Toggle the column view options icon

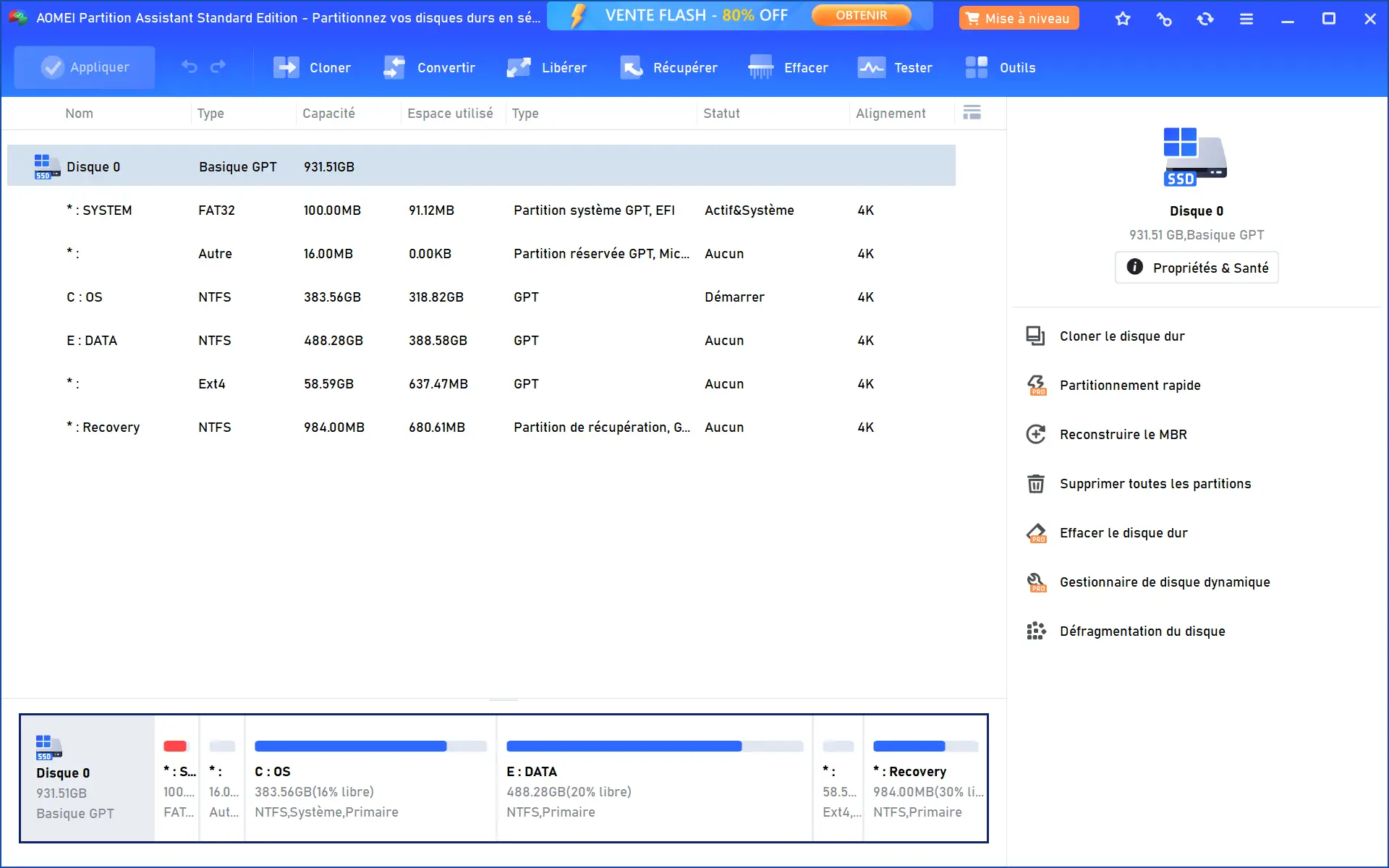(x=972, y=112)
